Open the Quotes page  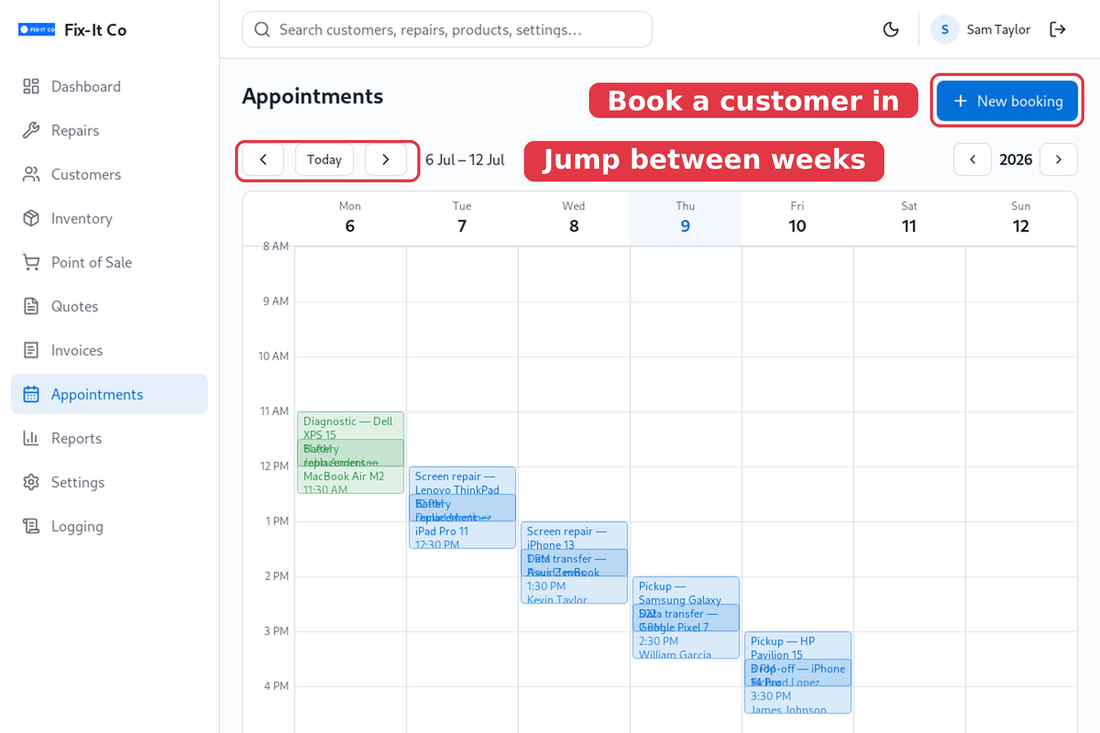point(109,307)
